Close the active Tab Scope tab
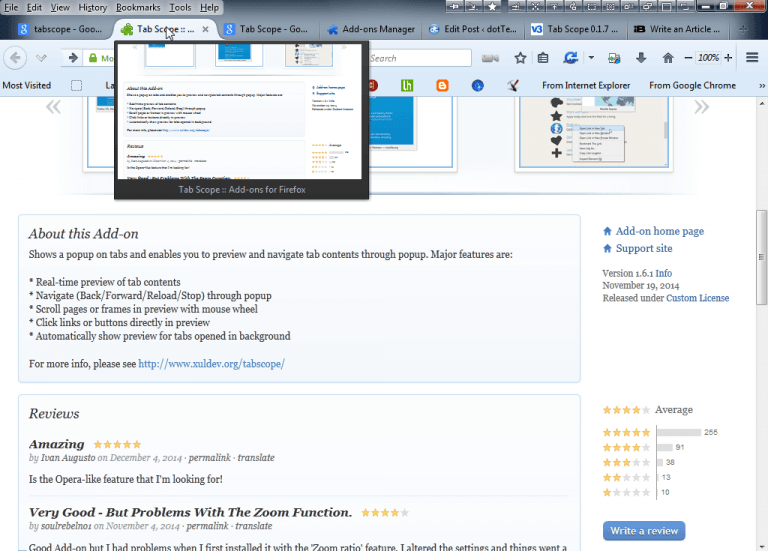Screen dimensions: 768x551 pos(205,29)
